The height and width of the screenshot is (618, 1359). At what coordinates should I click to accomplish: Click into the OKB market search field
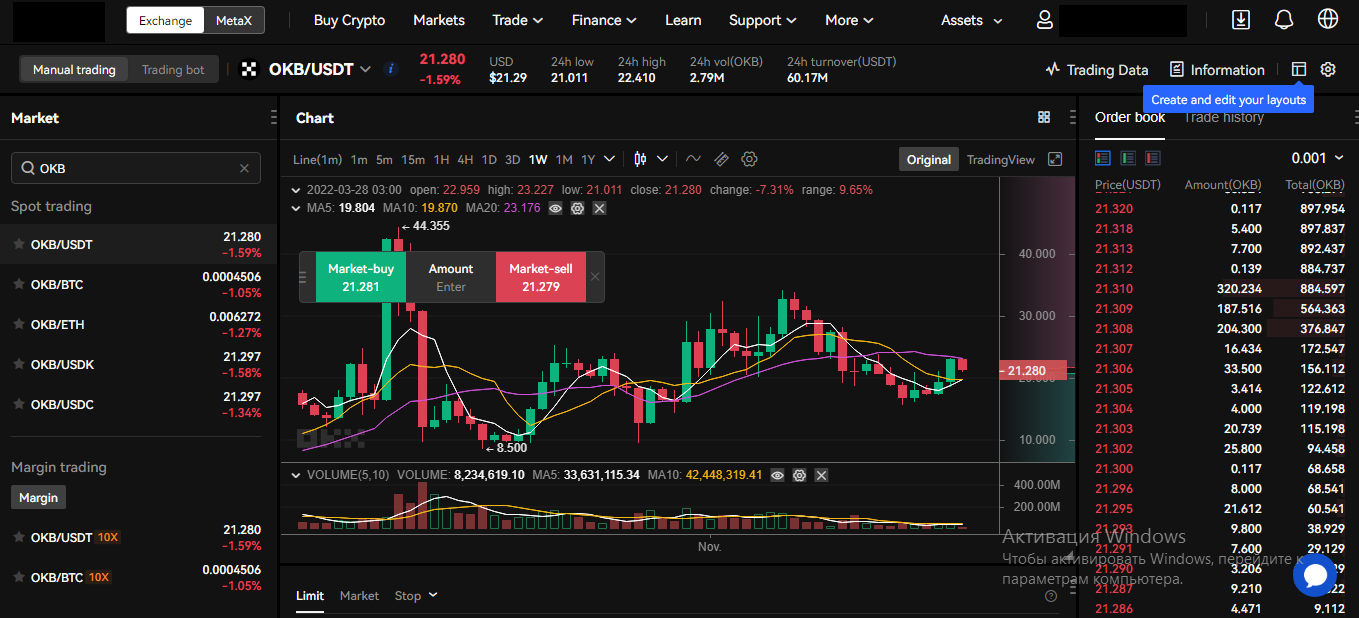point(135,168)
